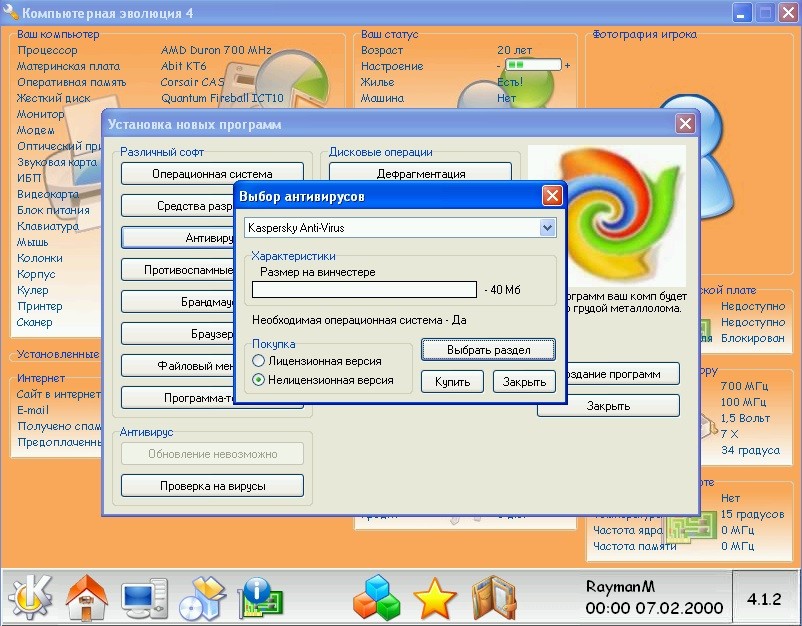
Task: Open the brown wallet icon
Action: click(x=493, y=597)
